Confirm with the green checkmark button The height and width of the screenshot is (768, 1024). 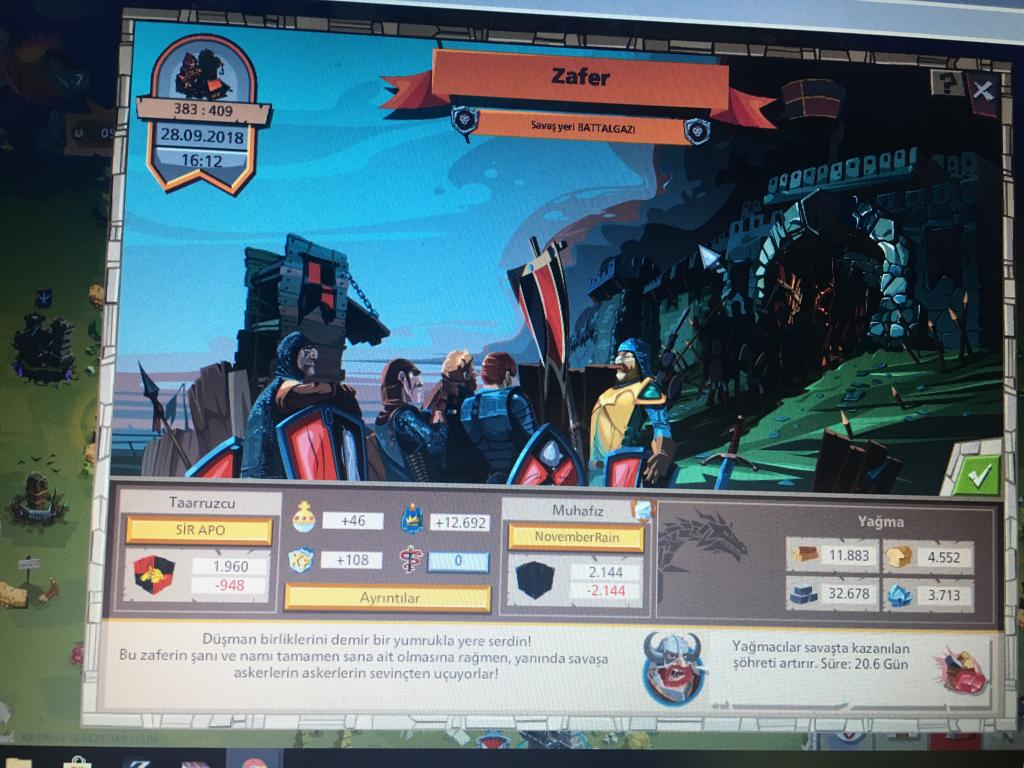pos(977,475)
